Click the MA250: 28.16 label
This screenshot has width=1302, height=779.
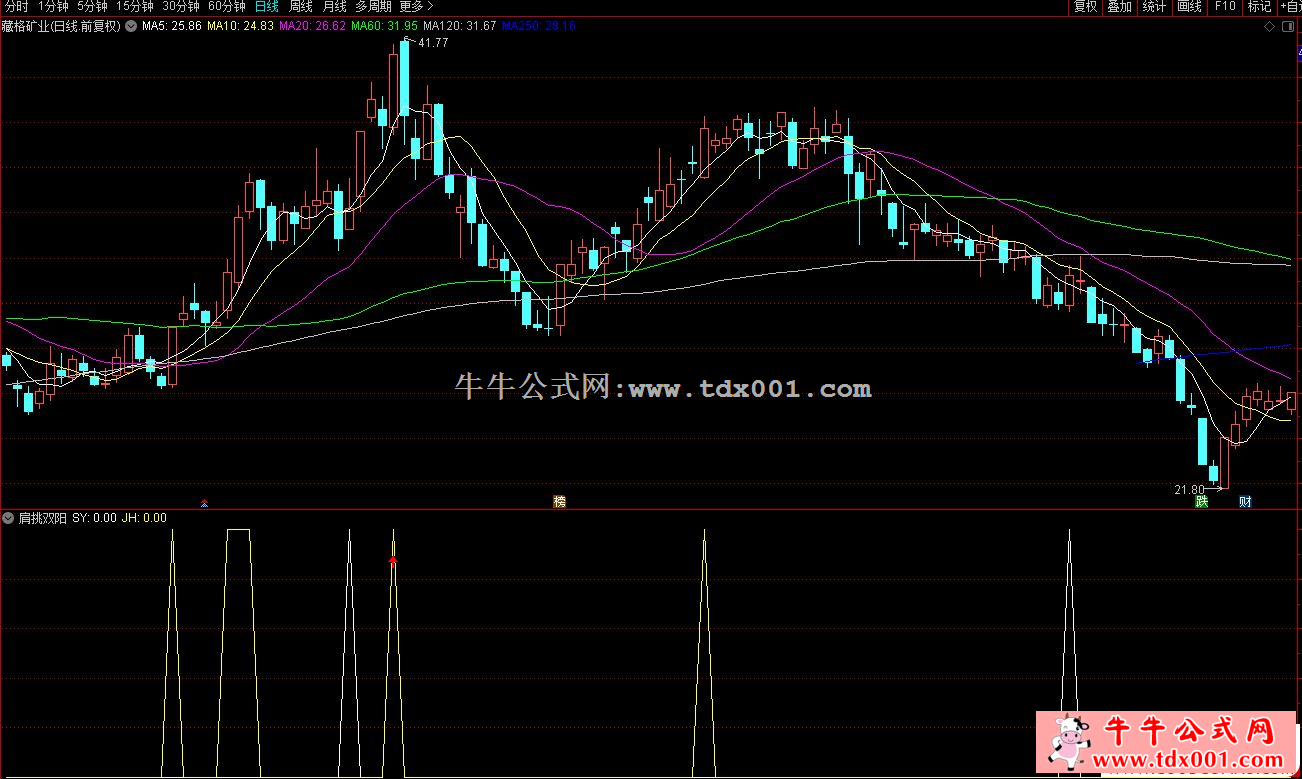tap(538, 26)
